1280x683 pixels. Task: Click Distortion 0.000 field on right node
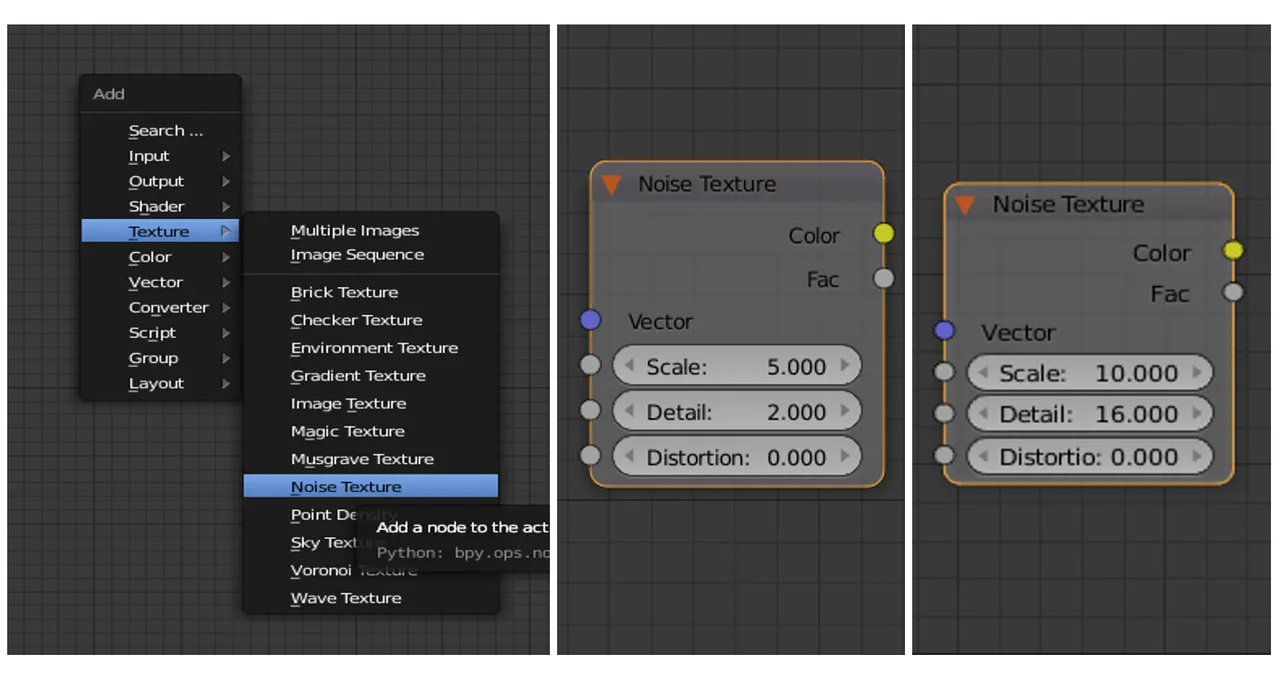(x=1090, y=456)
